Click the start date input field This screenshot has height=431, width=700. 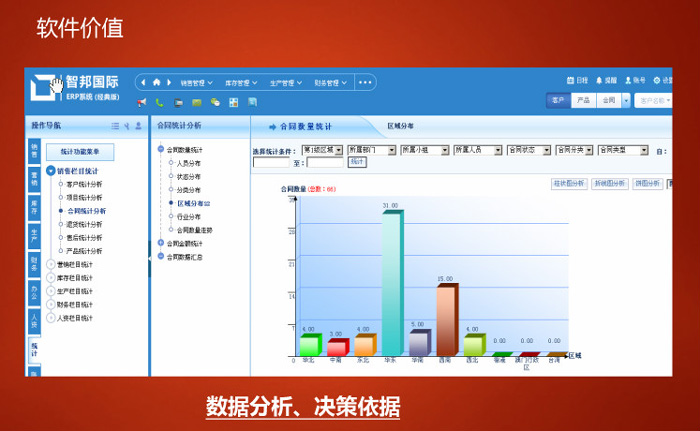coord(271,163)
